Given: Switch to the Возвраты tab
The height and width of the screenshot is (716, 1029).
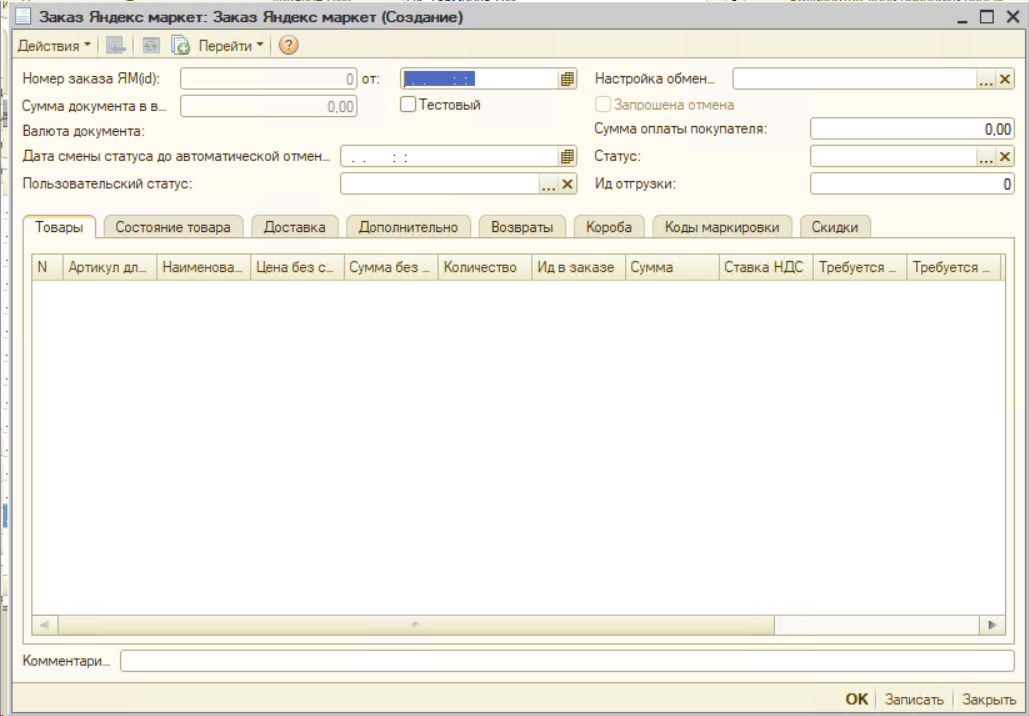Looking at the screenshot, I should coord(522,227).
